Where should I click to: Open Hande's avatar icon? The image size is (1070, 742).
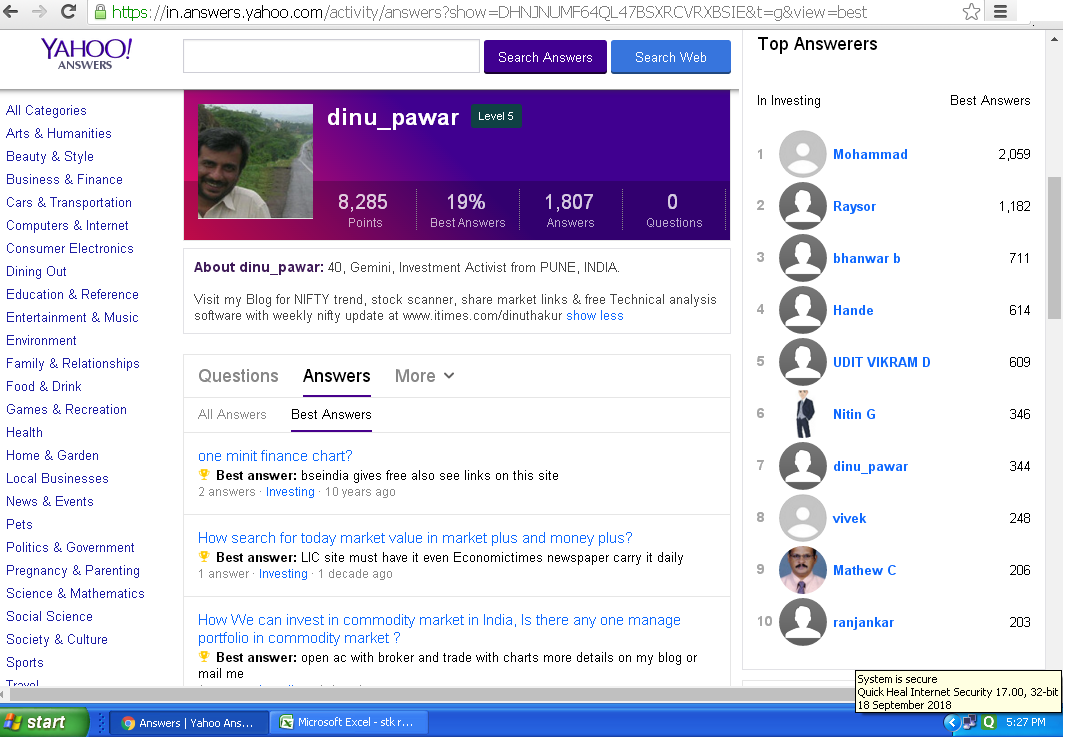tap(802, 310)
